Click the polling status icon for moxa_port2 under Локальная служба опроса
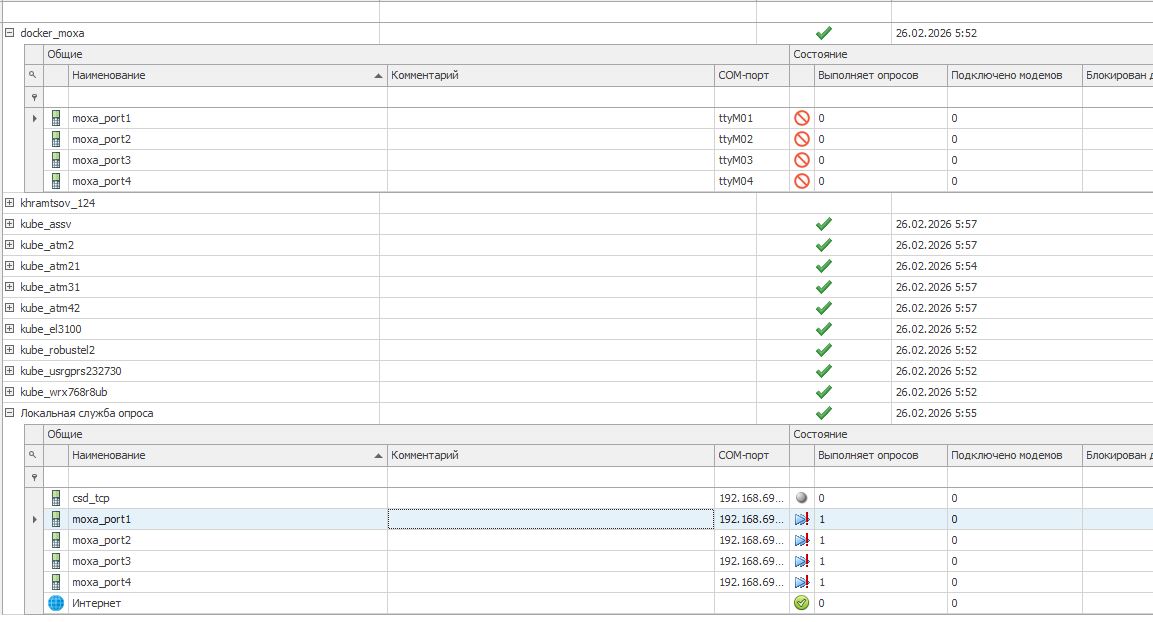 (x=801, y=540)
